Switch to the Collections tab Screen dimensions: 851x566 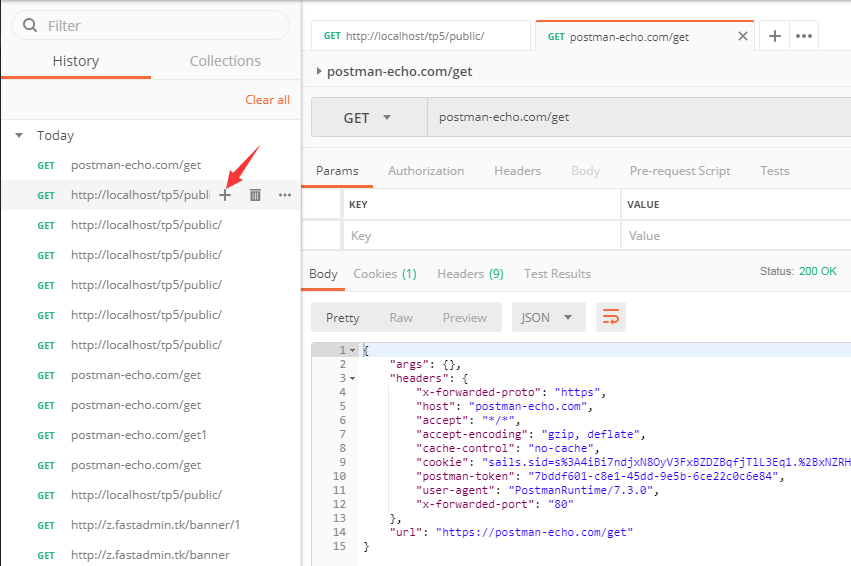click(225, 61)
